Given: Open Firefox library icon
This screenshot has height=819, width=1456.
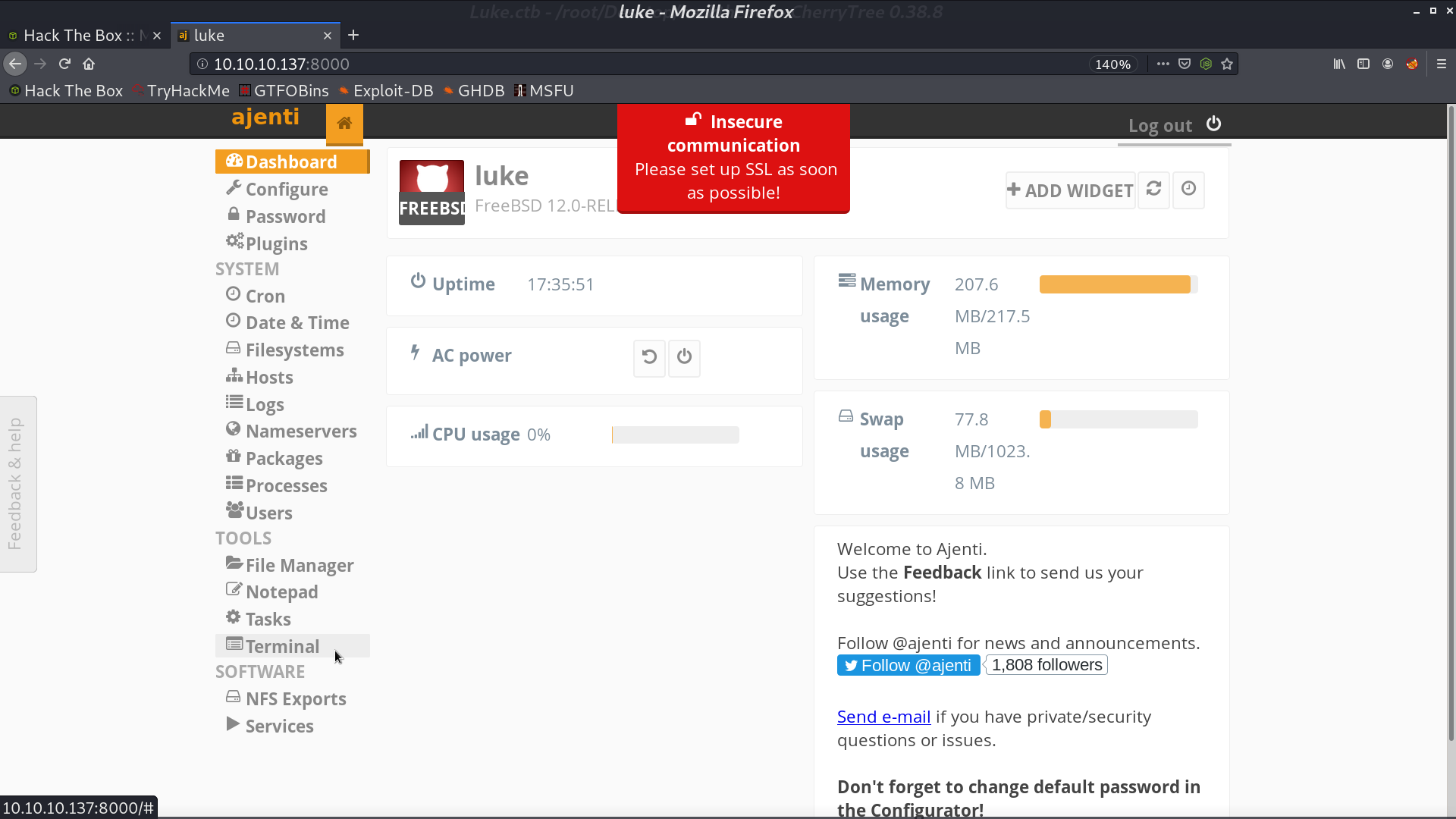Looking at the screenshot, I should [1339, 64].
